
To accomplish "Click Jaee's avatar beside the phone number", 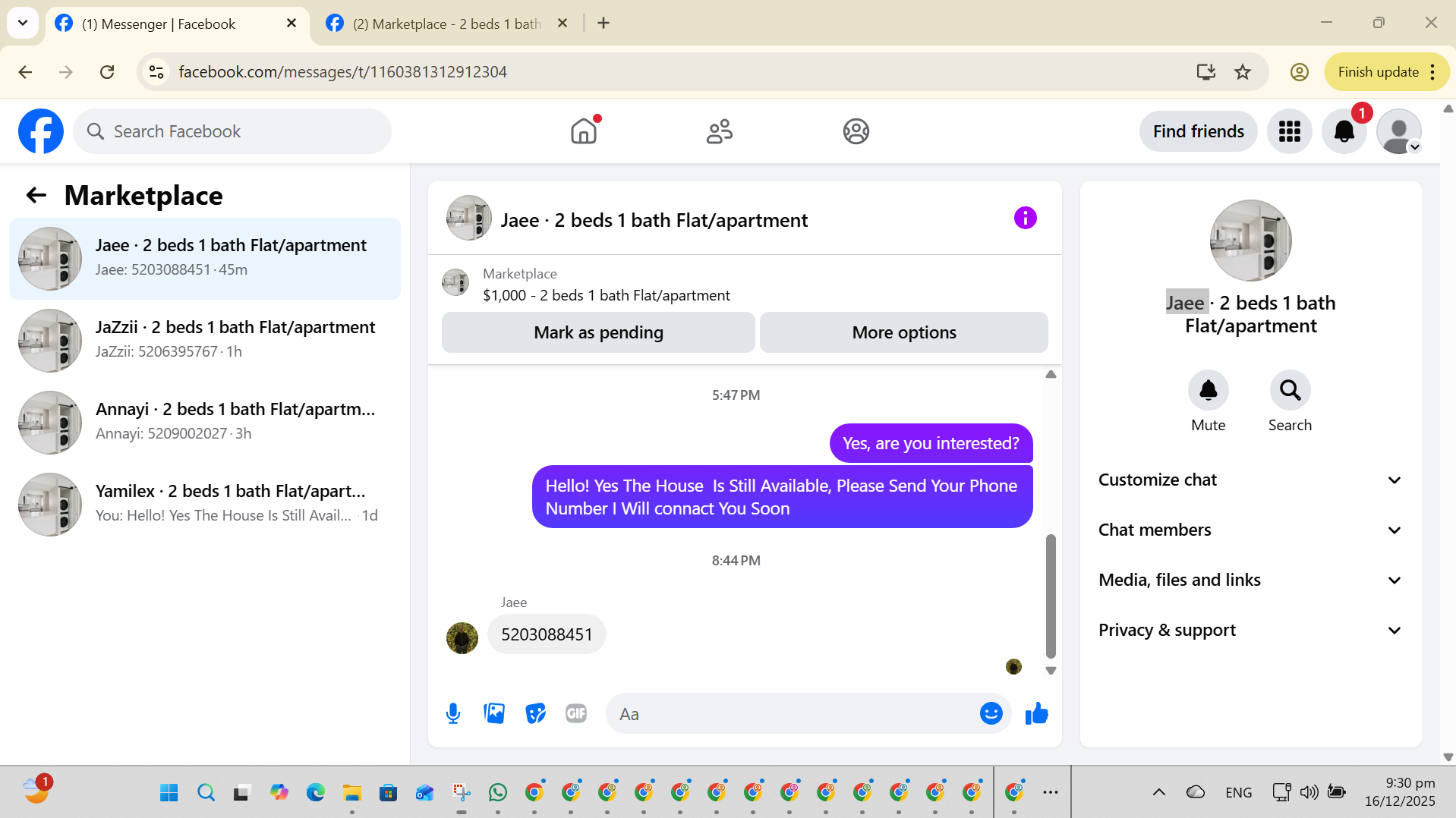I will pyautogui.click(x=462, y=637).
